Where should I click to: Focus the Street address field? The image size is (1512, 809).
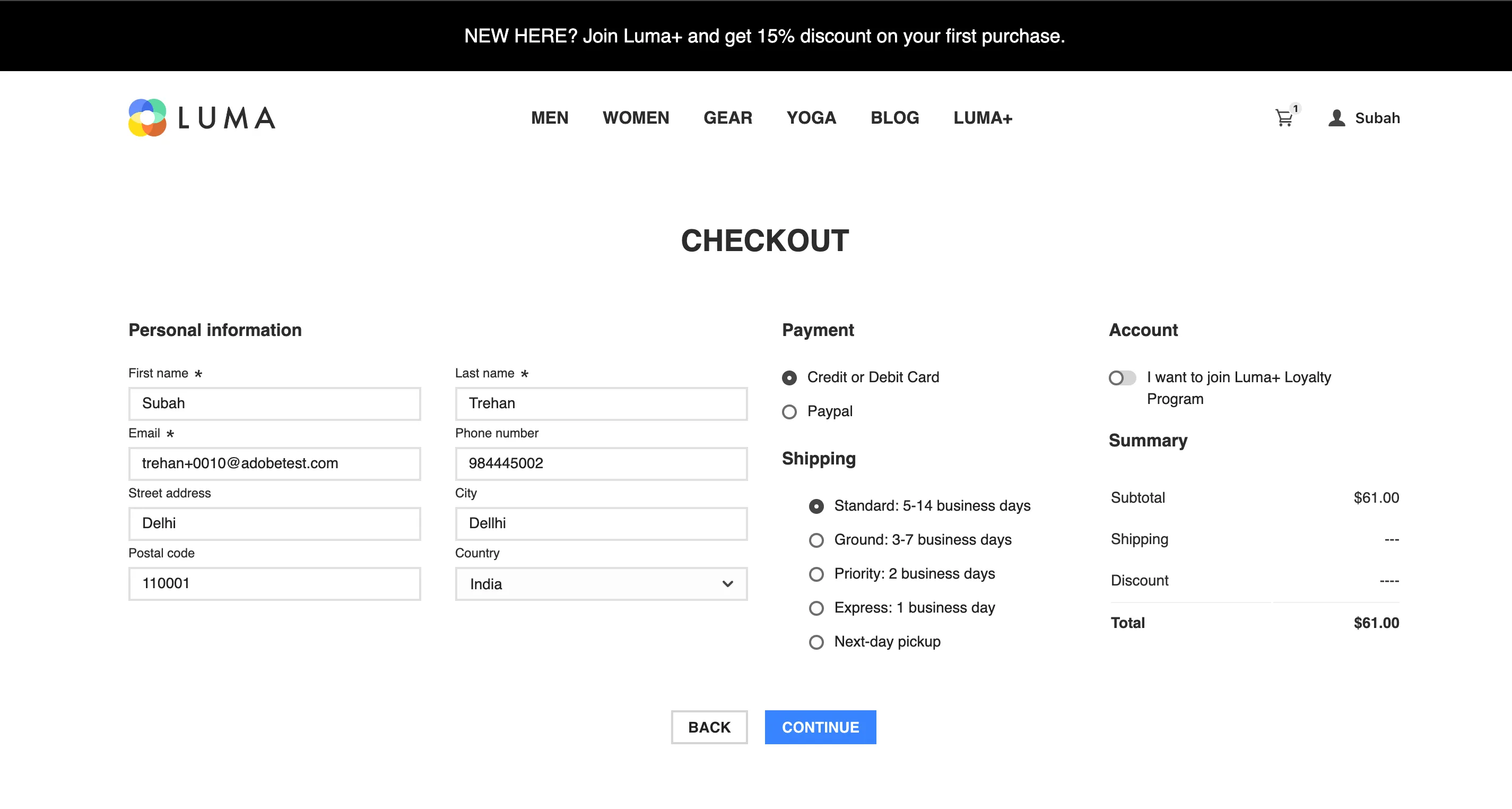click(275, 523)
